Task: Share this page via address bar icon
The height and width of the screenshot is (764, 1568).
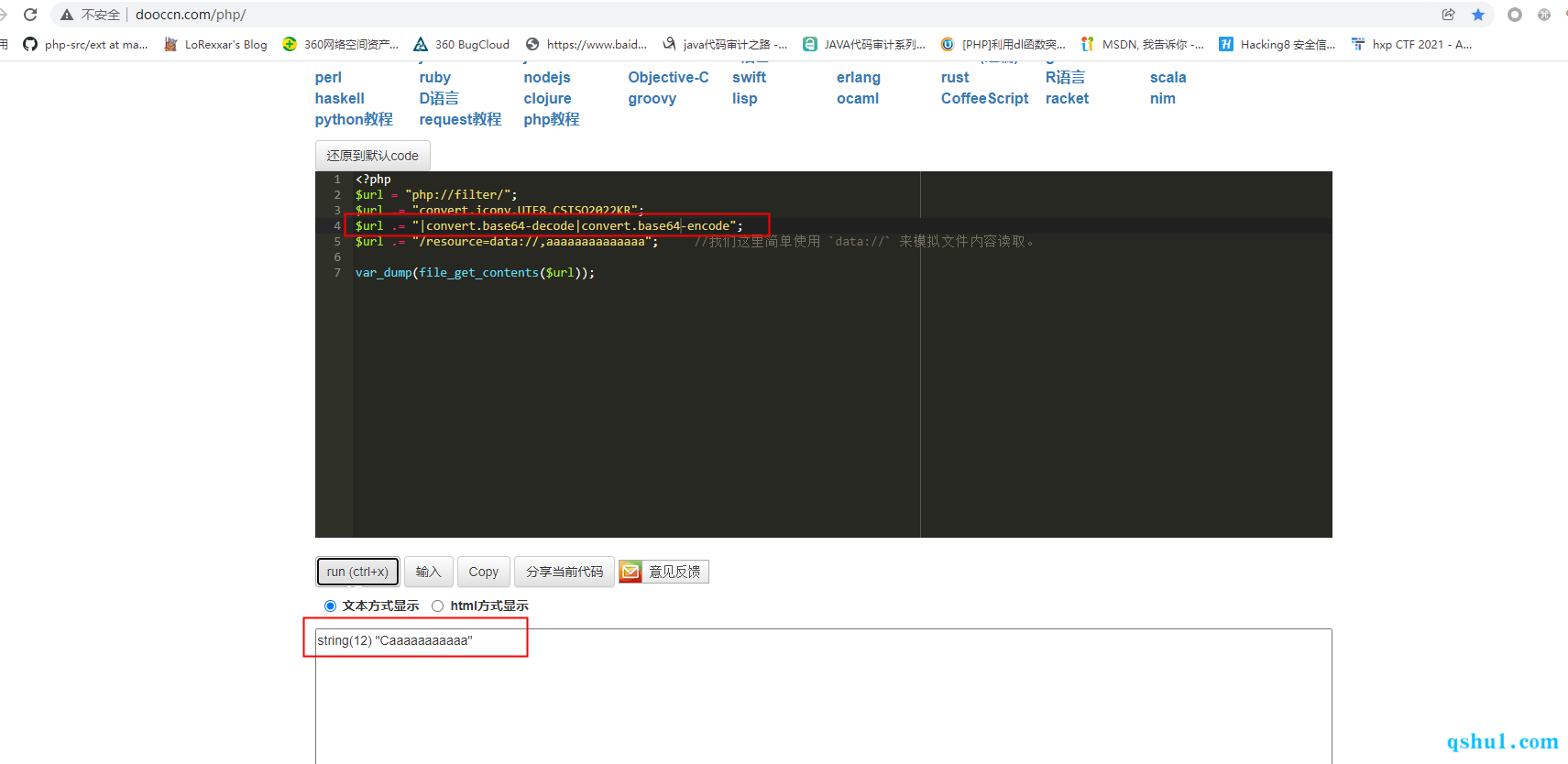Action: point(1449,15)
